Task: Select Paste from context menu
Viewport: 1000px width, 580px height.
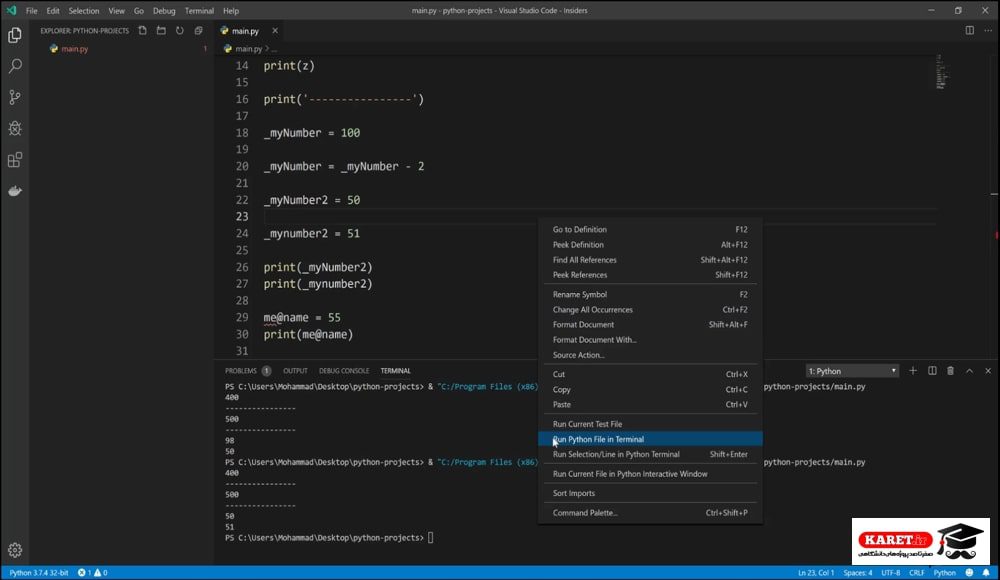Action: [x=650, y=405]
